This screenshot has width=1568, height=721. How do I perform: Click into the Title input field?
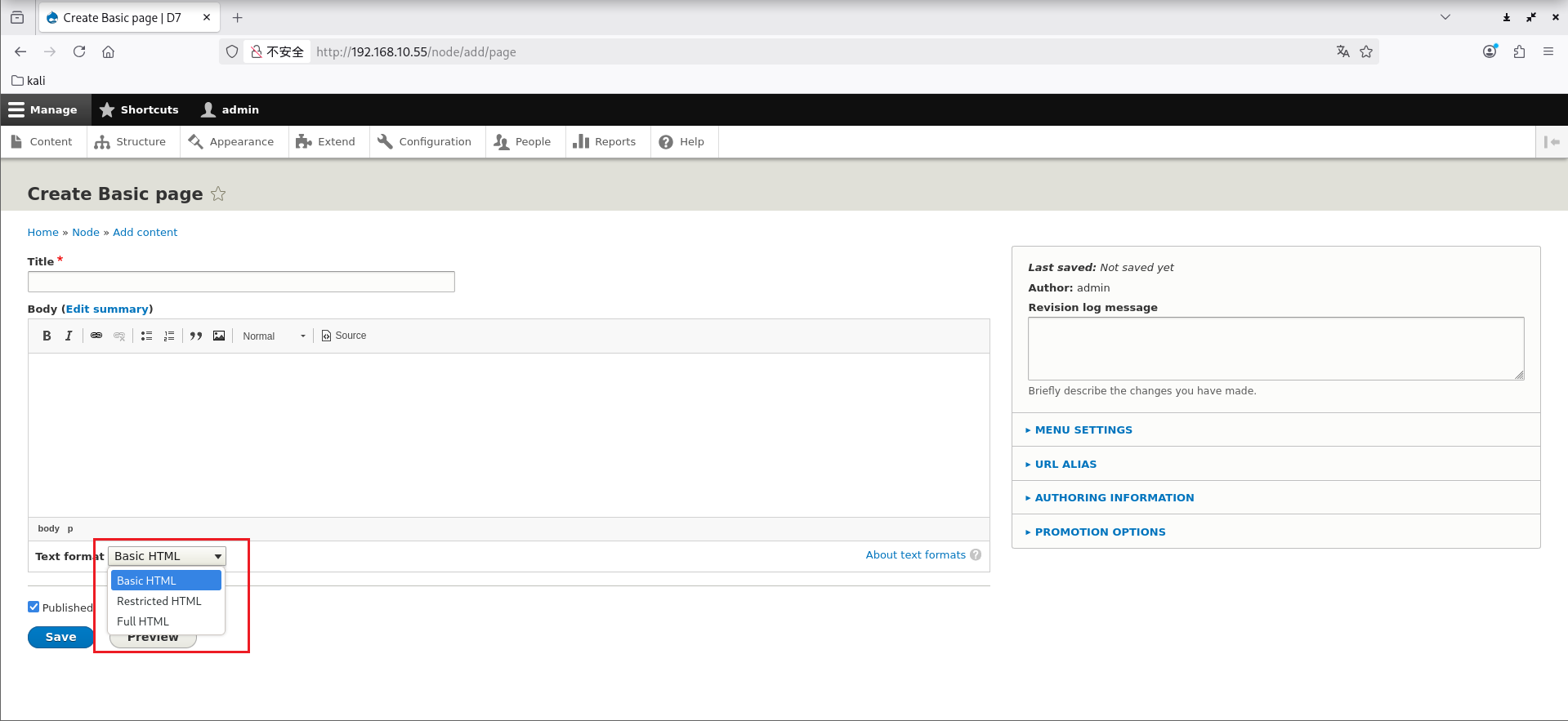(x=241, y=282)
